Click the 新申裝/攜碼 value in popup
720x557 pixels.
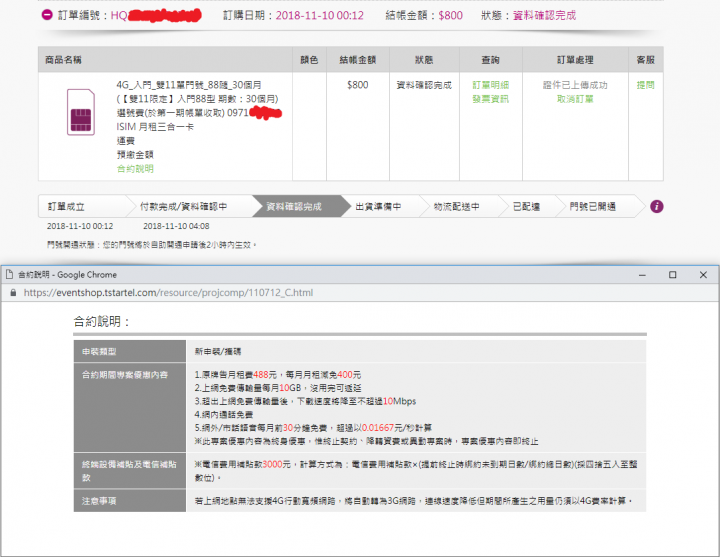218,352
